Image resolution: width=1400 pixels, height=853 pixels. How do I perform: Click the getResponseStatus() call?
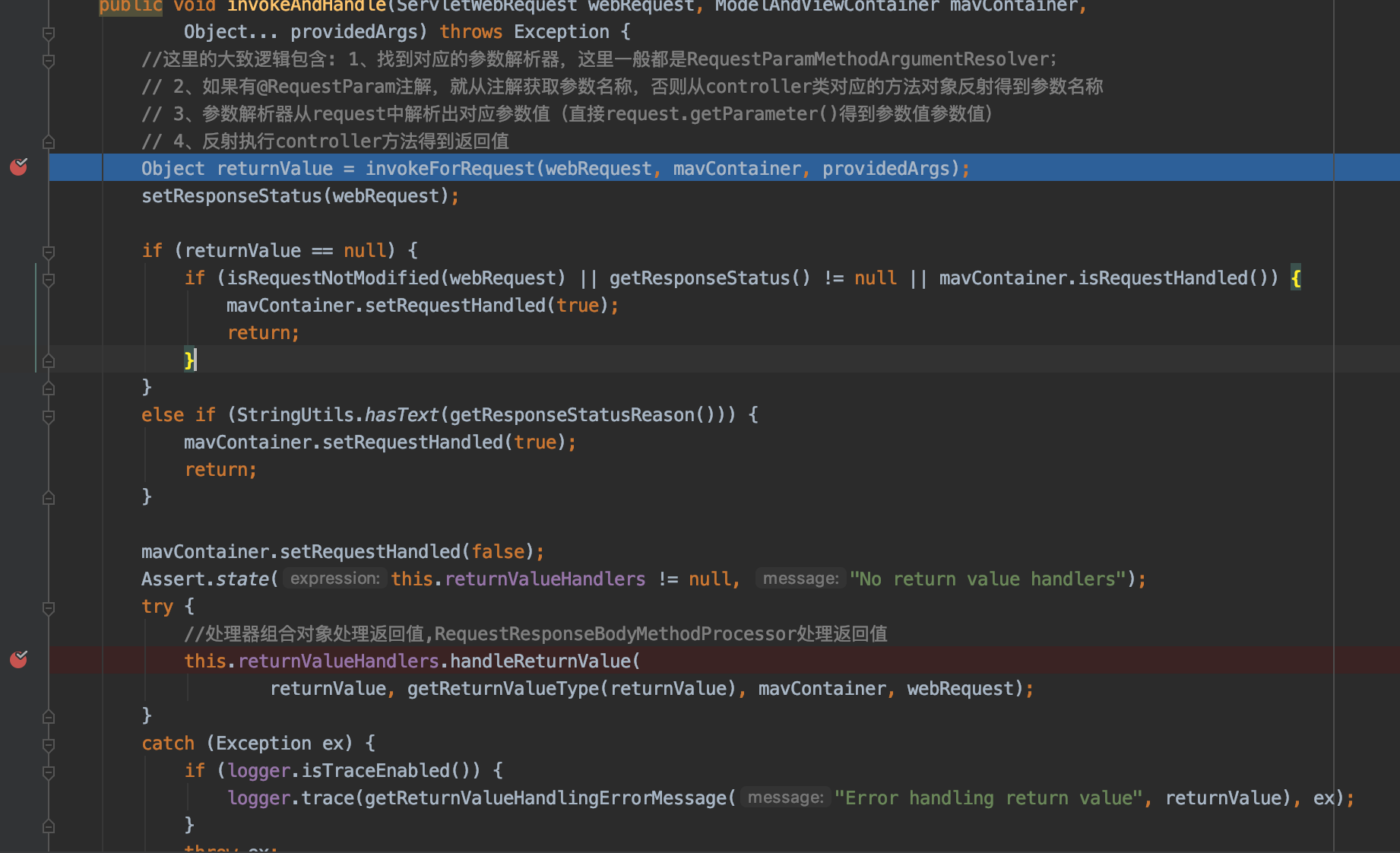coord(710,278)
